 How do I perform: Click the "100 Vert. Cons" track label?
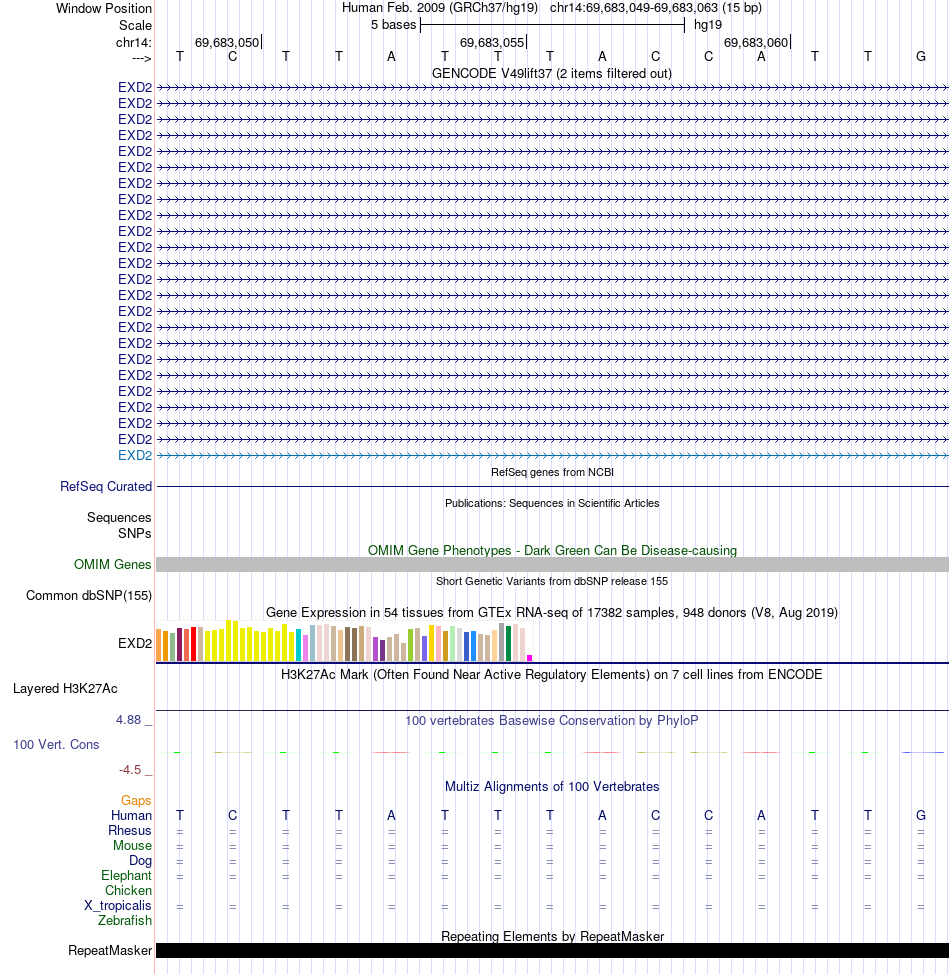[x=57, y=745]
